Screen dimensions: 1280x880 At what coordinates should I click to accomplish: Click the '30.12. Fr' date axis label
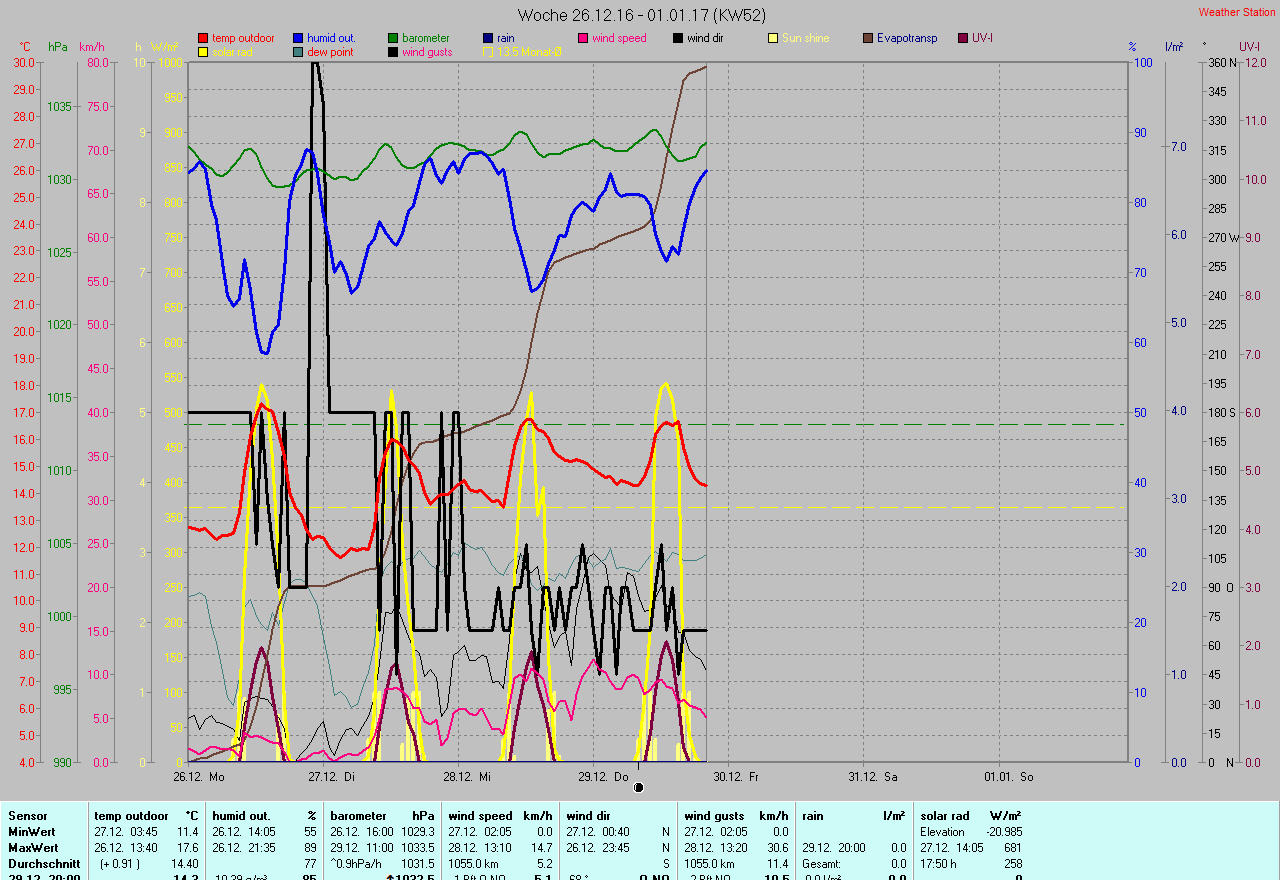click(x=736, y=776)
